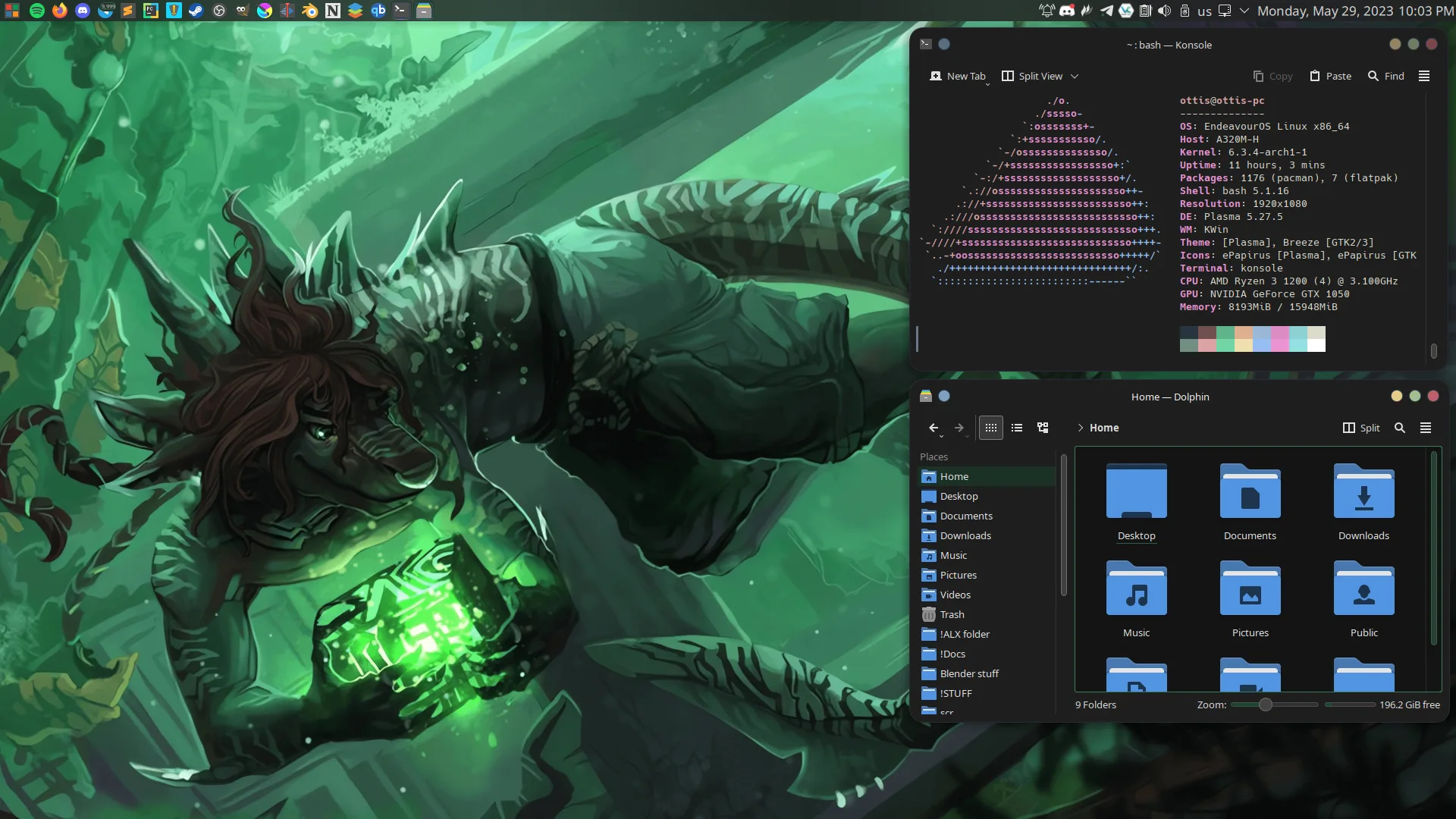Open a New Tab in Konsole
Viewport: 1456px width, 819px height.
(x=958, y=76)
